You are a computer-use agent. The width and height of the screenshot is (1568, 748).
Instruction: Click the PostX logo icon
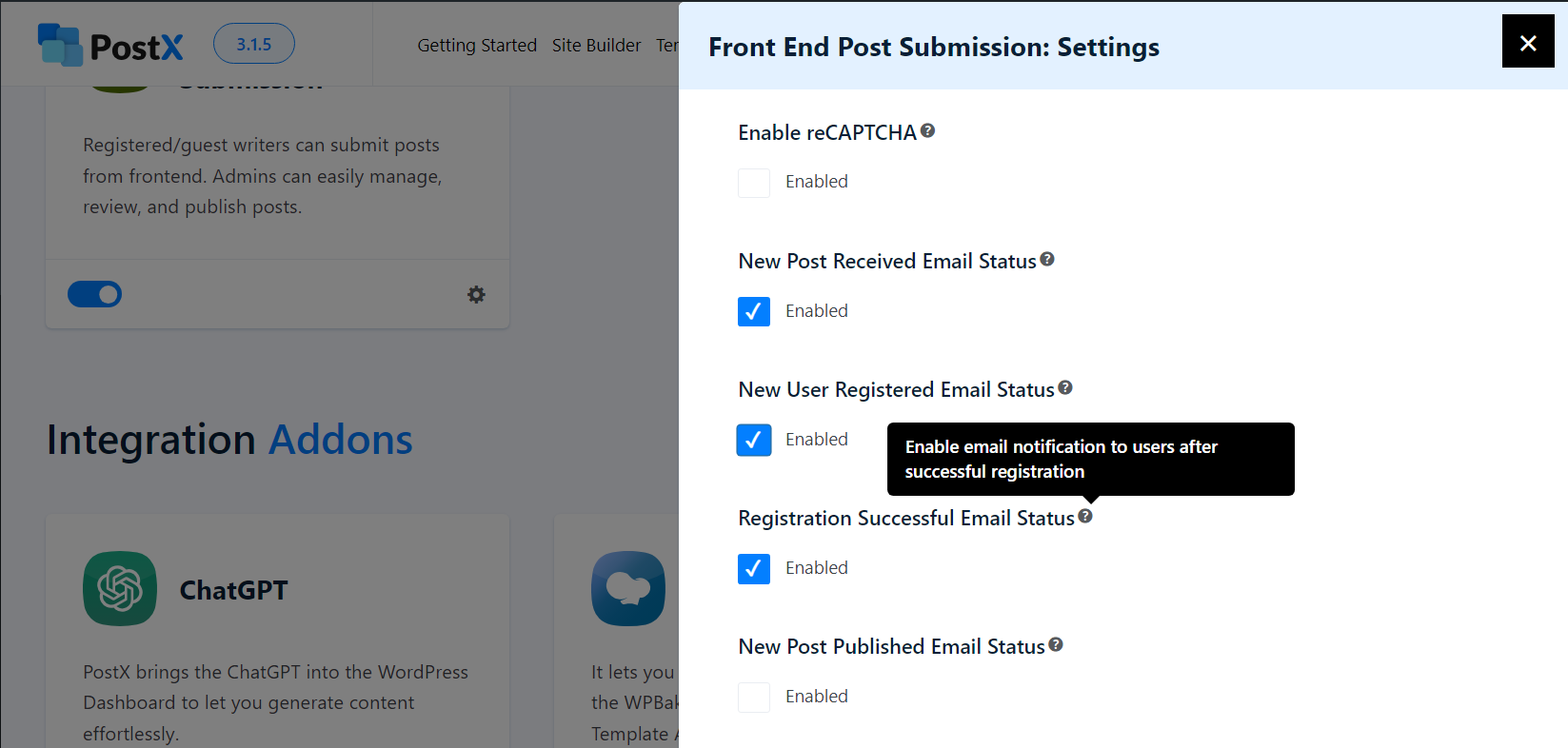click(x=58, y=43)
